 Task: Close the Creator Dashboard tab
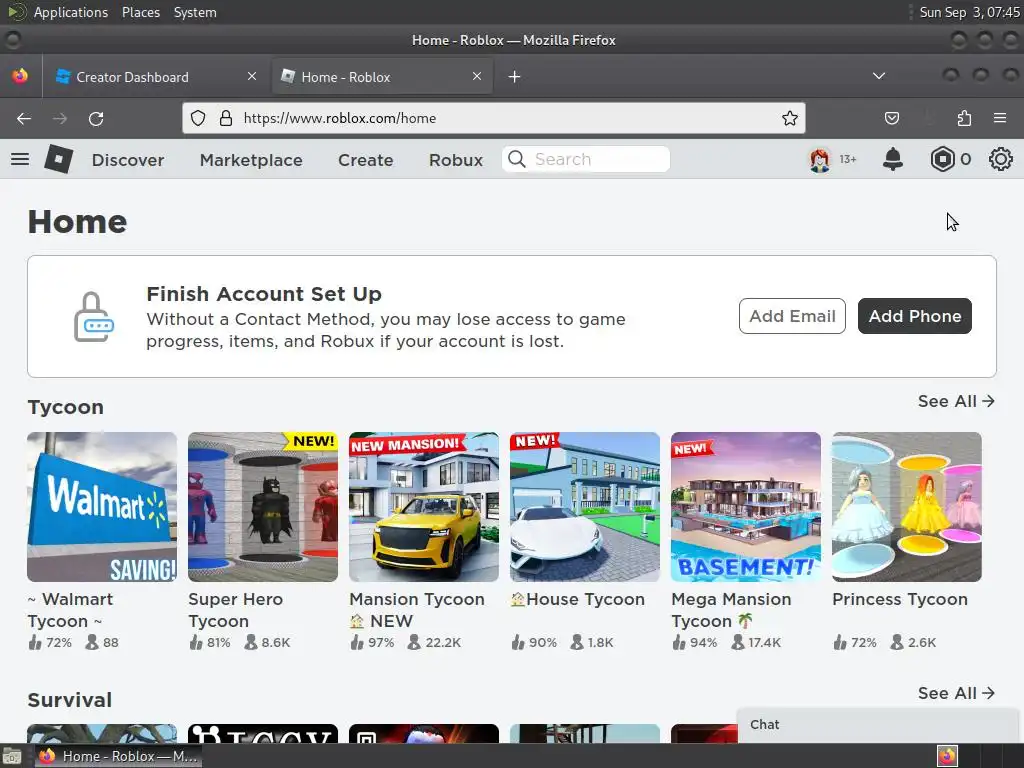[x=252, y=76]
